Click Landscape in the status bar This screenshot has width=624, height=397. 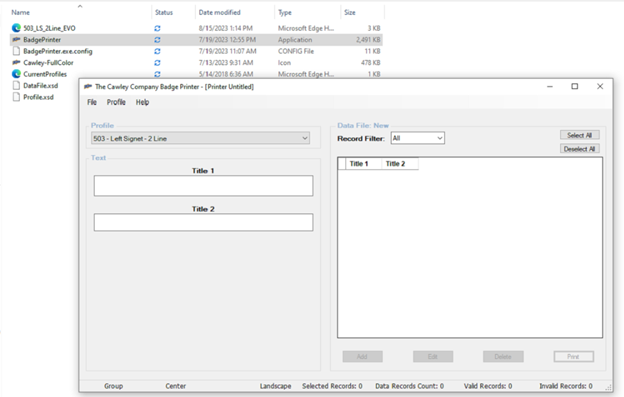(x=275, y=386)
